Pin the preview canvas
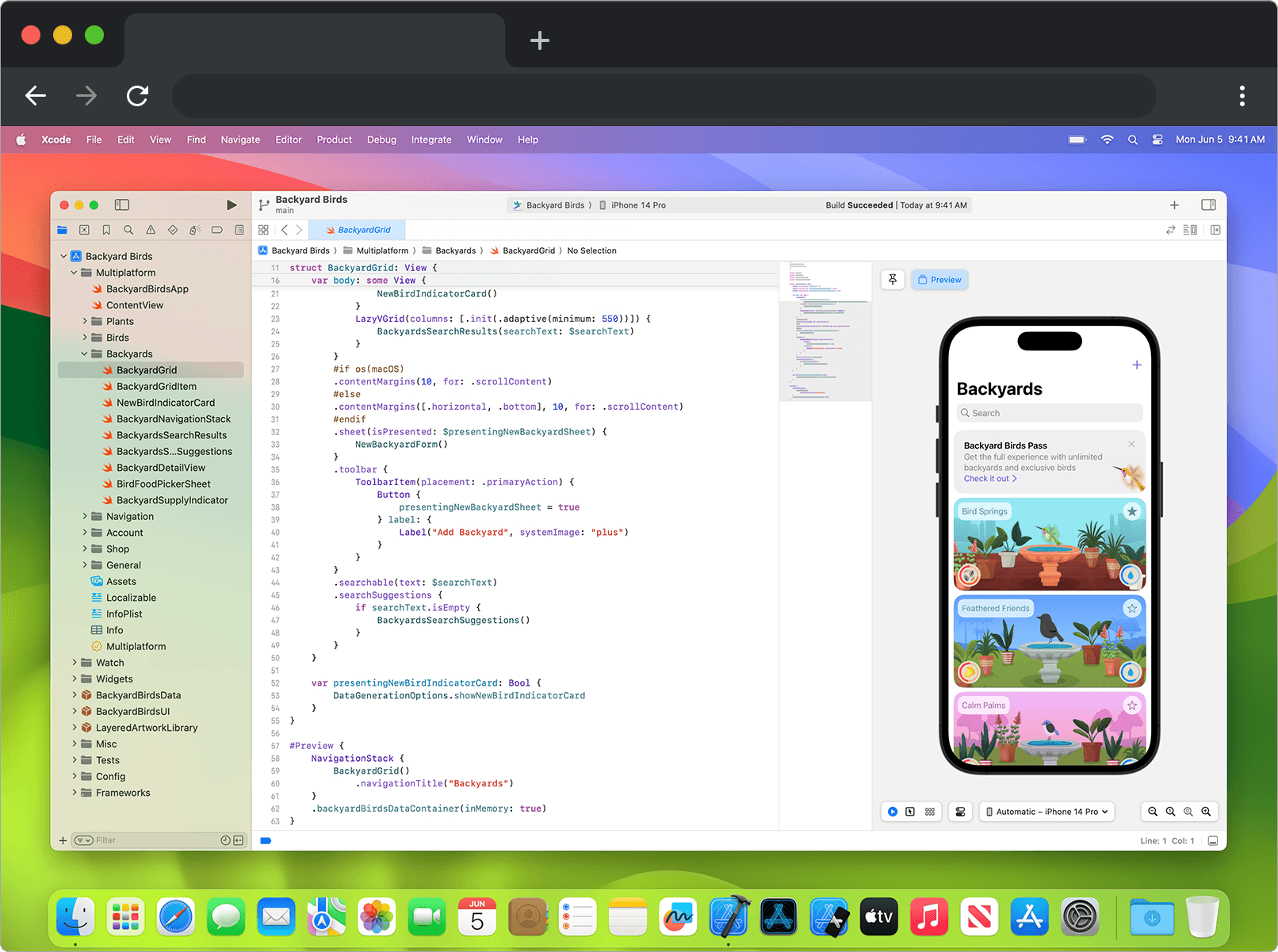 893,280
